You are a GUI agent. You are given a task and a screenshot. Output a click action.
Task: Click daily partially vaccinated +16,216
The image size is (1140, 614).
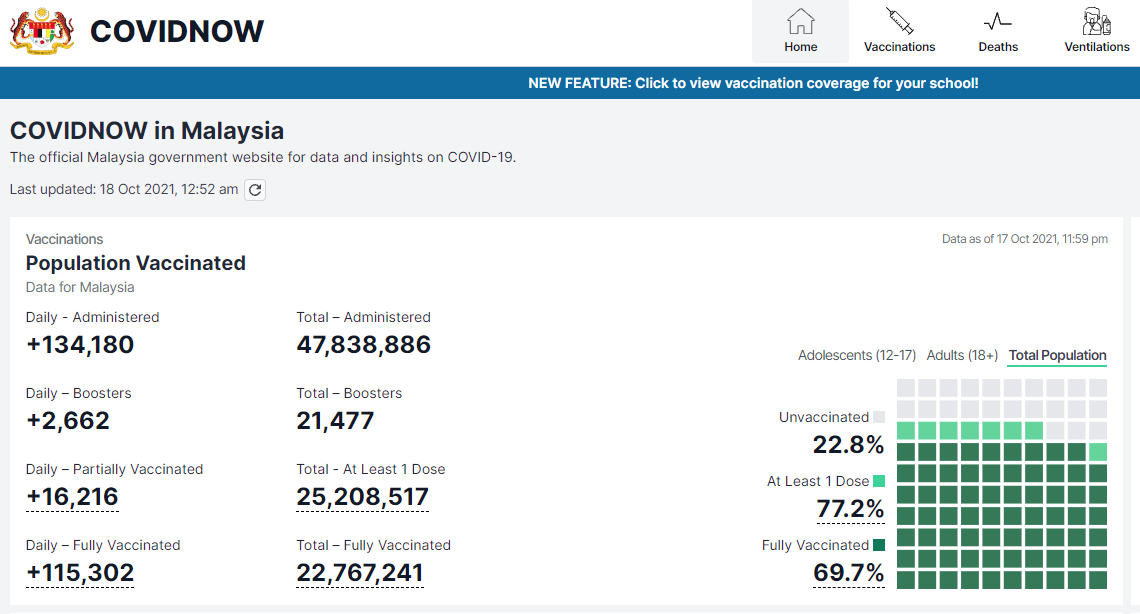tap(72, 497)
